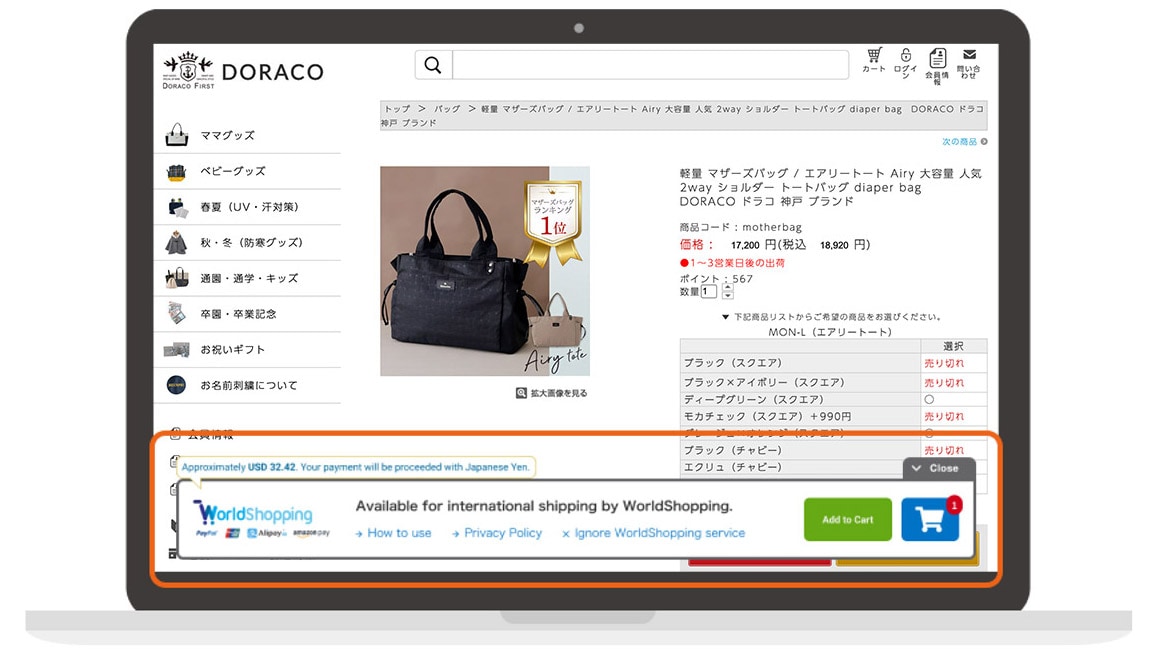
Task: Open the Privacy Policy link
Action: 497,533
